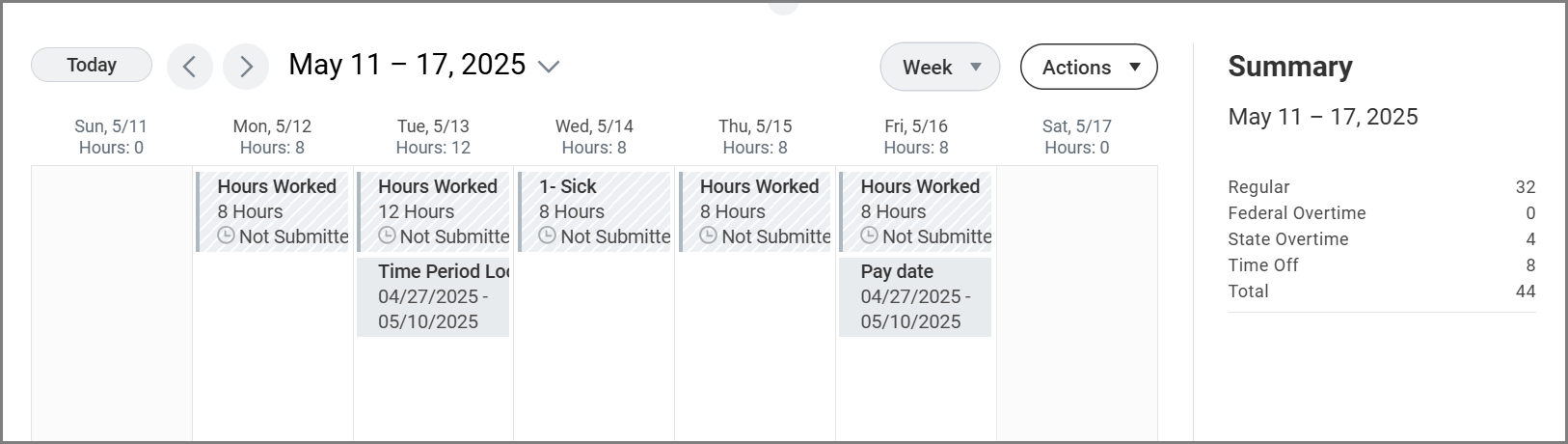This screenshot has width=1568, height=444.
Task: Click clock icon on Friday's entry
Action: point(869,236)
